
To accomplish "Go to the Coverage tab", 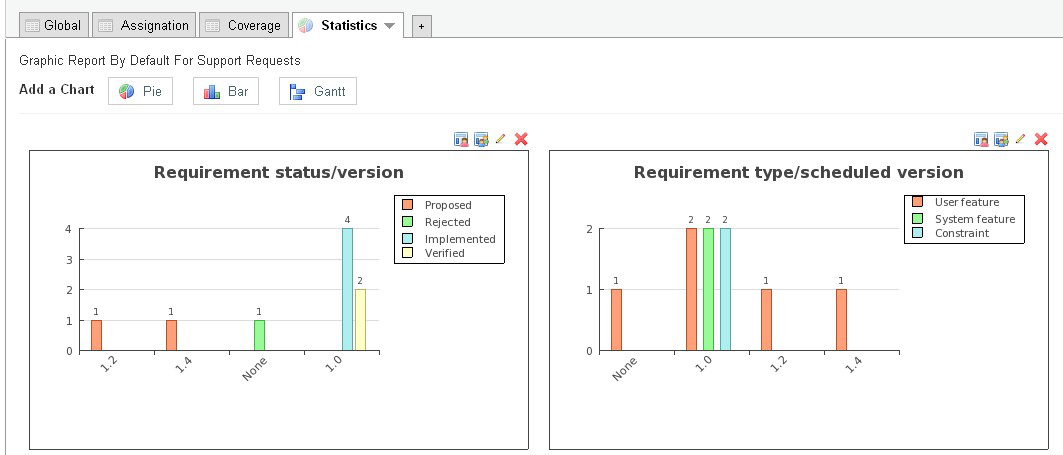I will click(x=243, y=26).
